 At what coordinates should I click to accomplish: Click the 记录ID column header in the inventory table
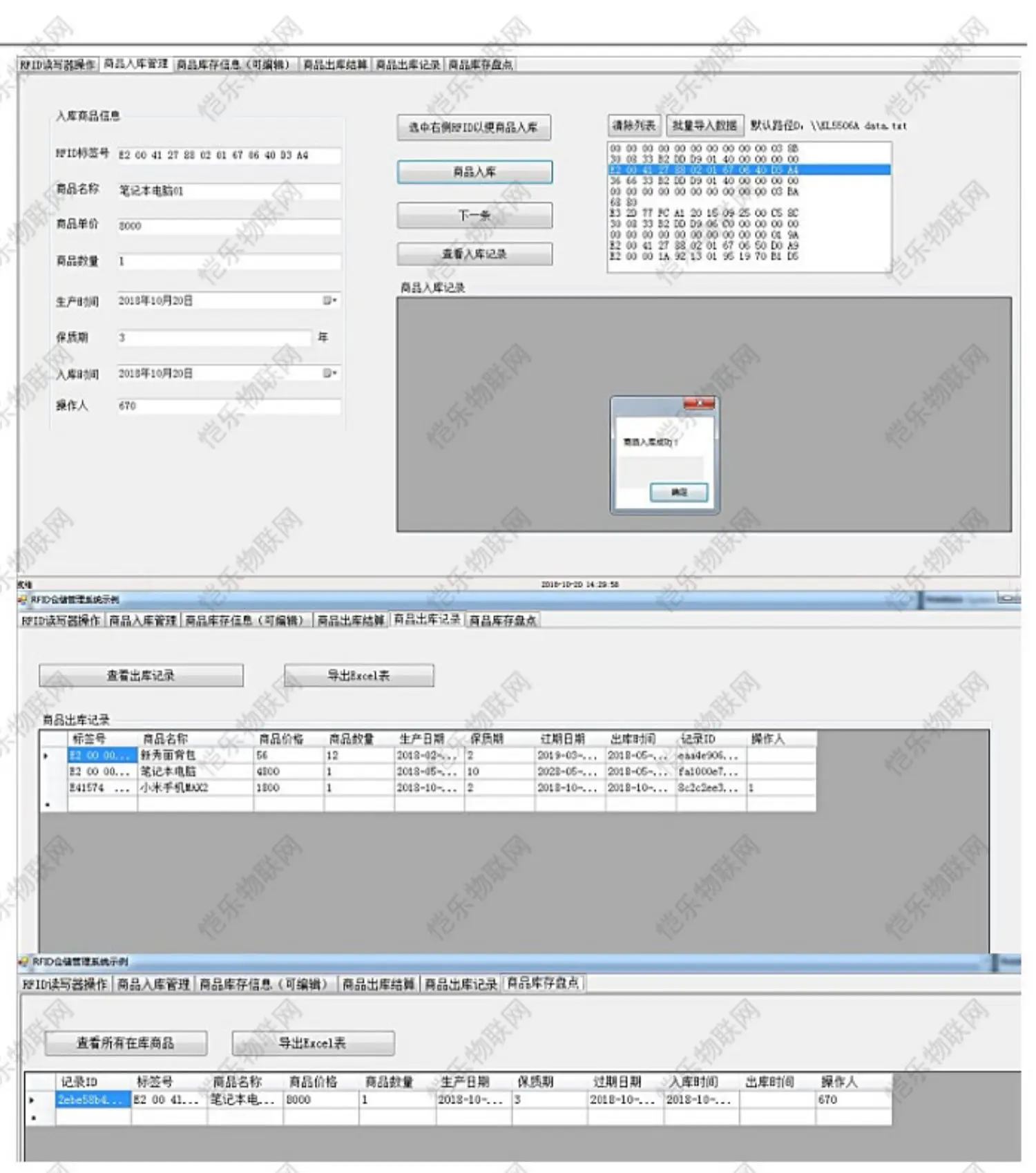pyautogui.click(x=93, y=1082)
